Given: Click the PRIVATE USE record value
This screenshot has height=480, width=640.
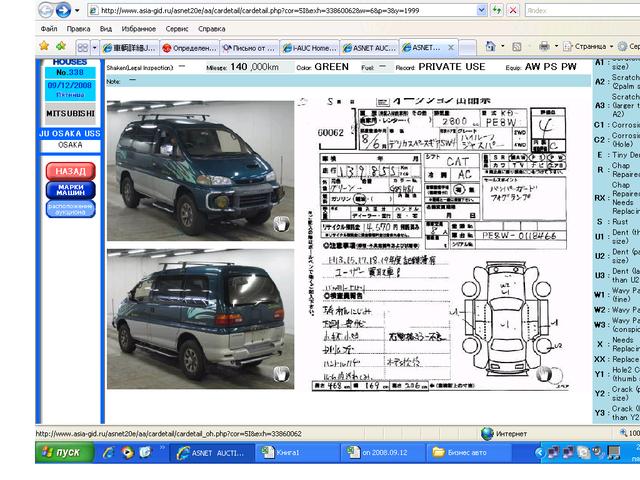Looking at the screenshot, I should (452, 67).
